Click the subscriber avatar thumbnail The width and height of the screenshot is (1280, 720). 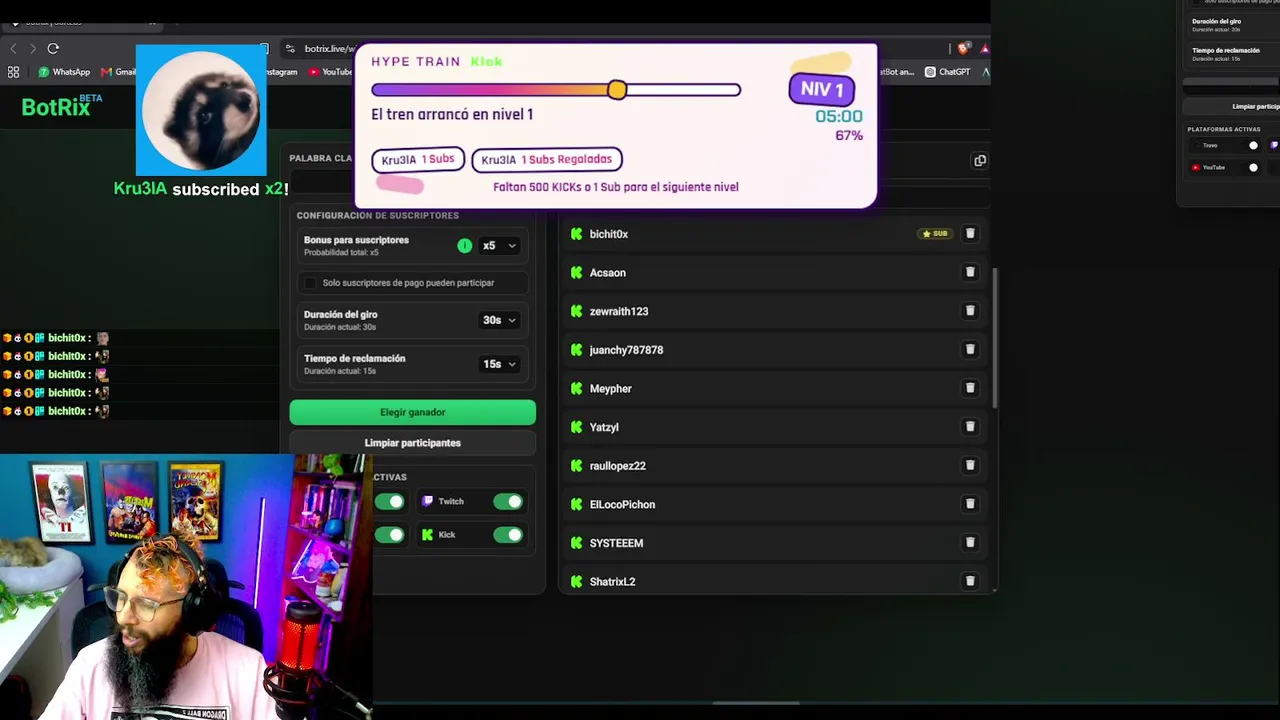click(x=201, y=110)
